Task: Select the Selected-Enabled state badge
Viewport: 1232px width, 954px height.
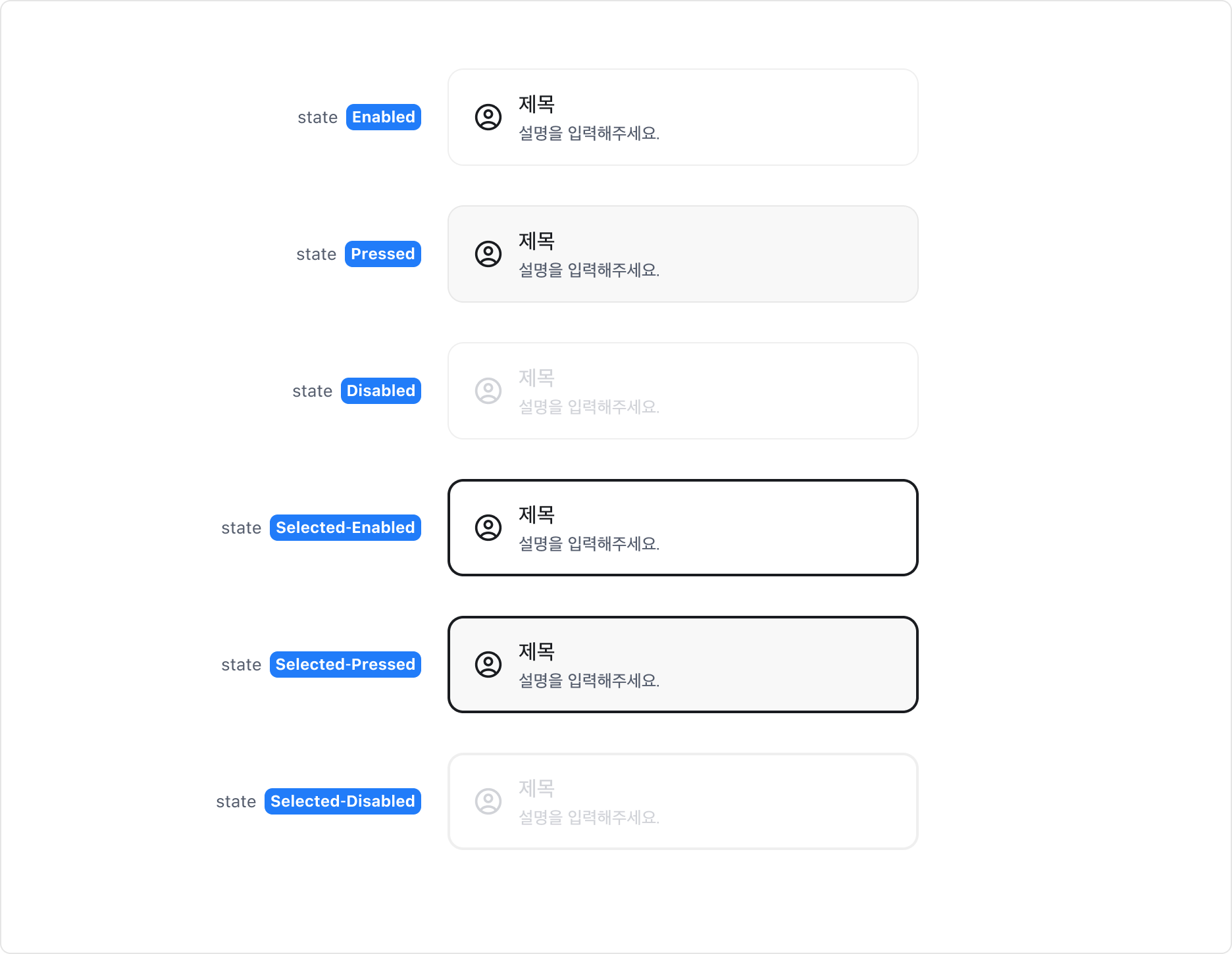Action: tap(345, 527)
